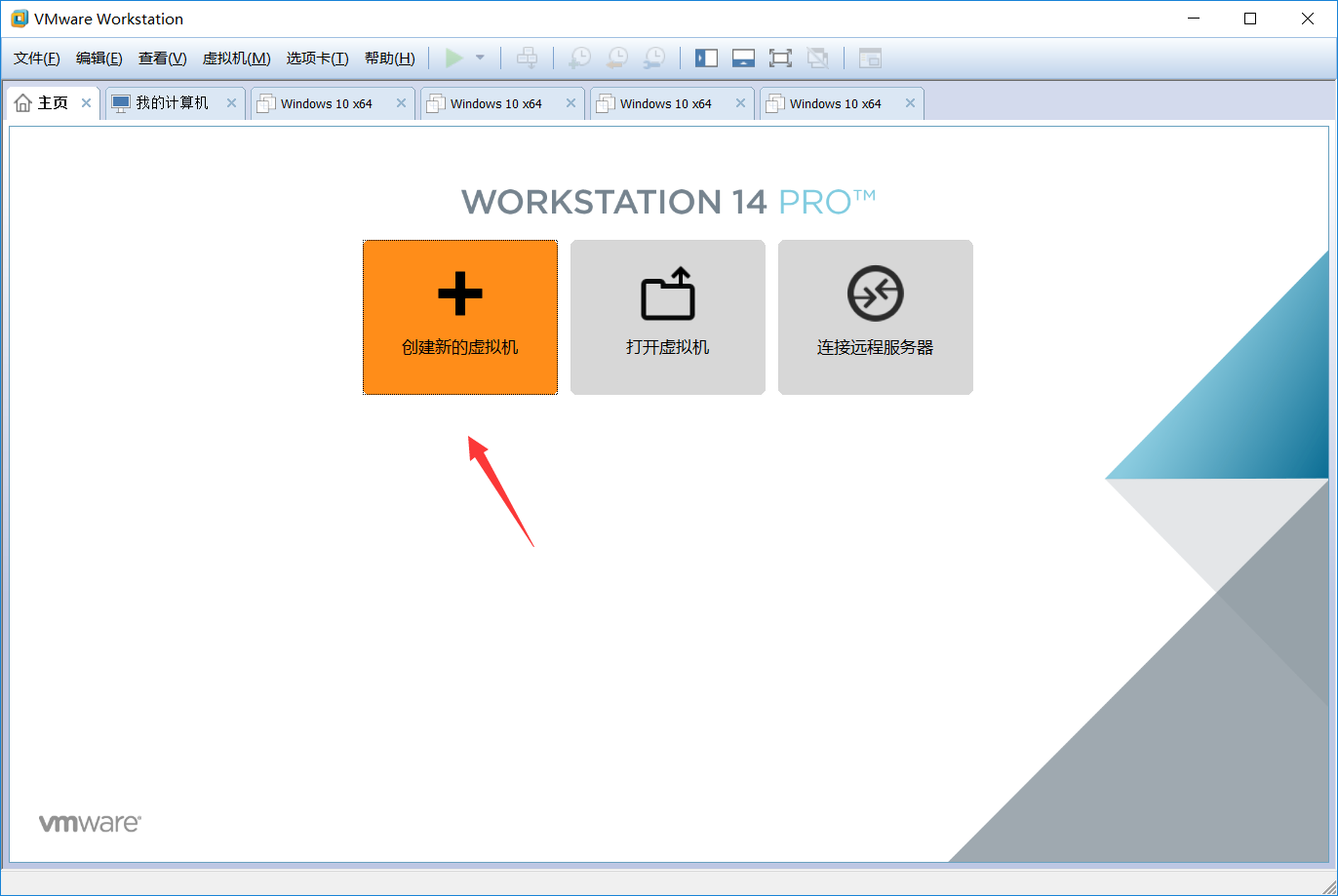The height and width of the screenshot is (896, 1338).
Task: Click the take snapshot toolbar icon
Action: tap(579, 58)
